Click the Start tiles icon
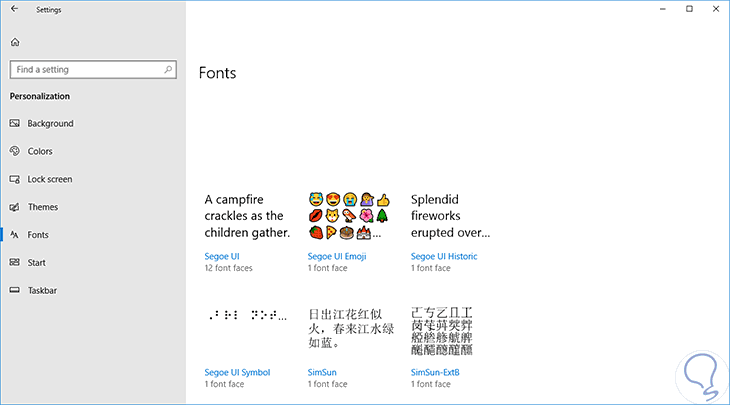Screen dimensions: 730x405 coord(15,263)
